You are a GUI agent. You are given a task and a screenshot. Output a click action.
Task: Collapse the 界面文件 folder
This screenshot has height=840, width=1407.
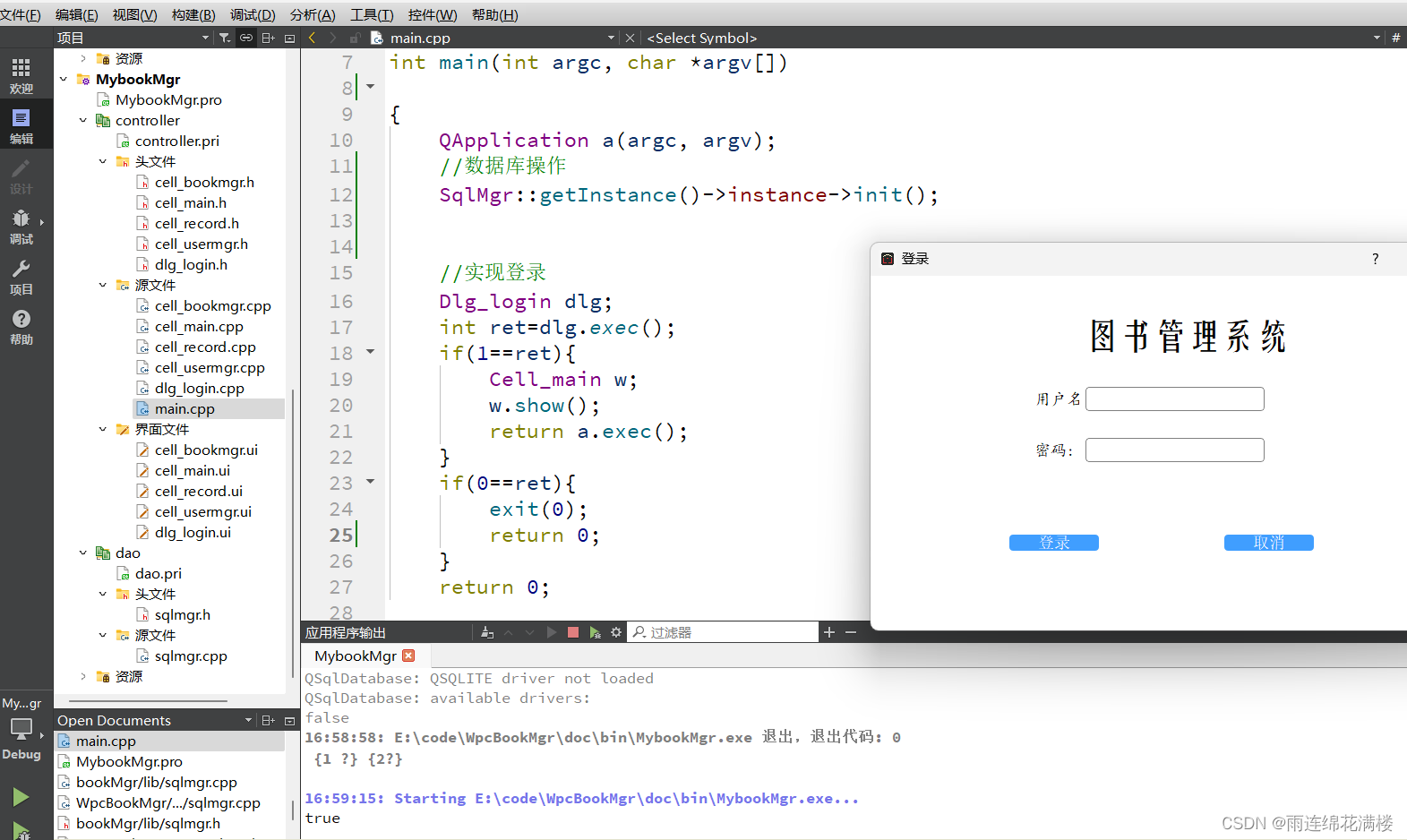click(103, 429)
